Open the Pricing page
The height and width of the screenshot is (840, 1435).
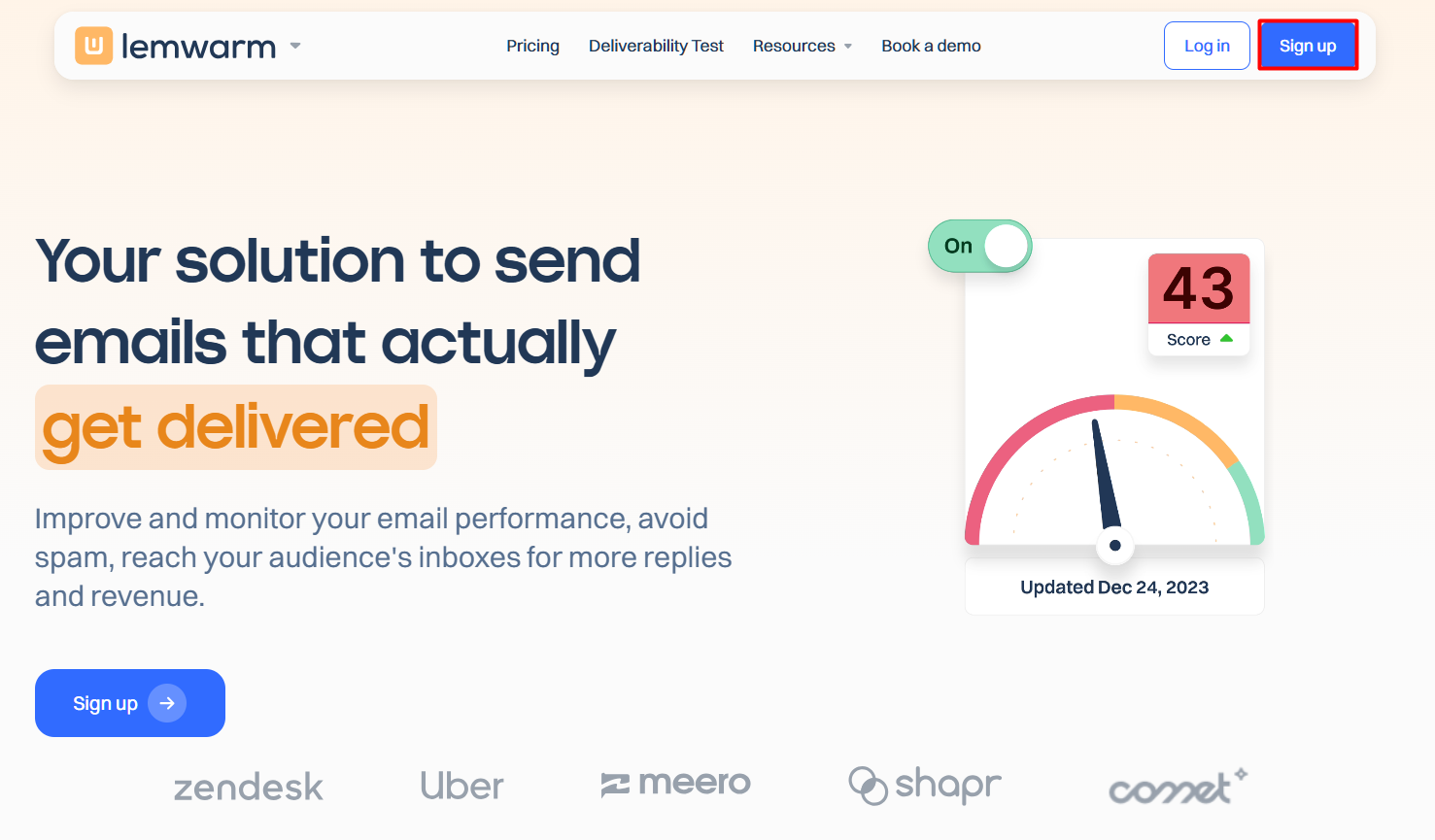(x=532, y=46)
